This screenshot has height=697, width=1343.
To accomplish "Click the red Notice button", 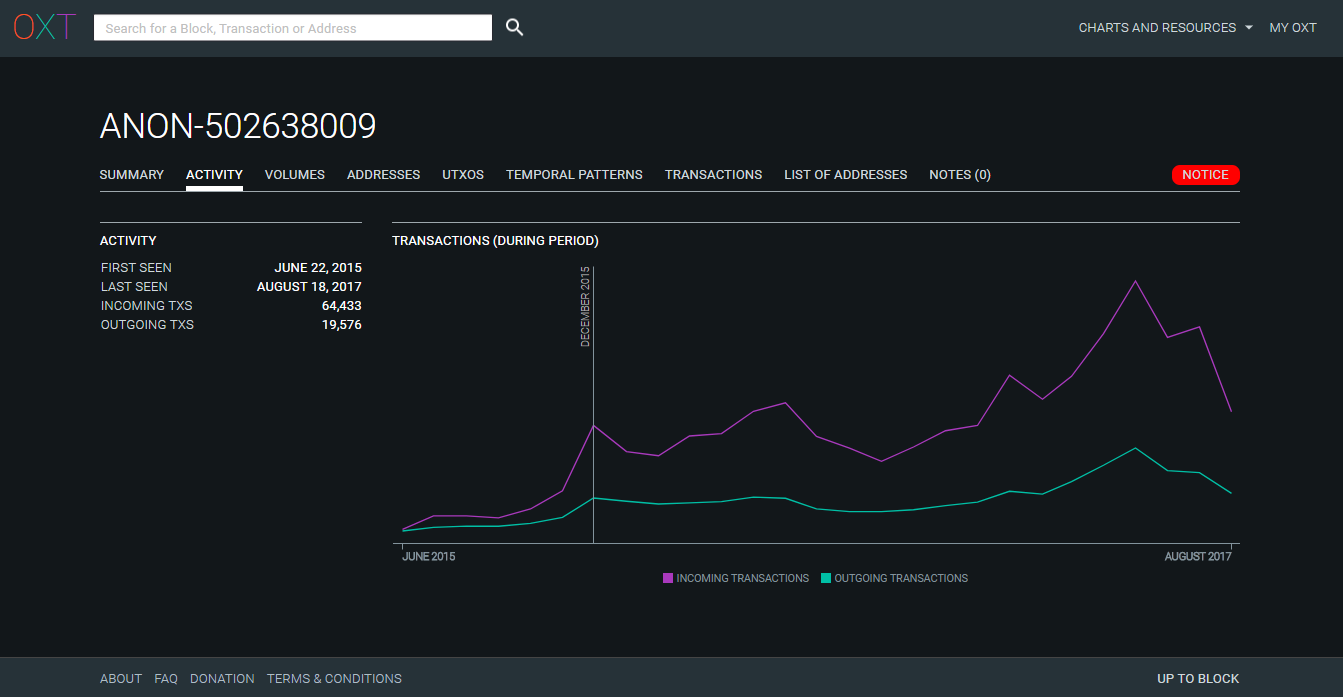I will click(1205, 175).
